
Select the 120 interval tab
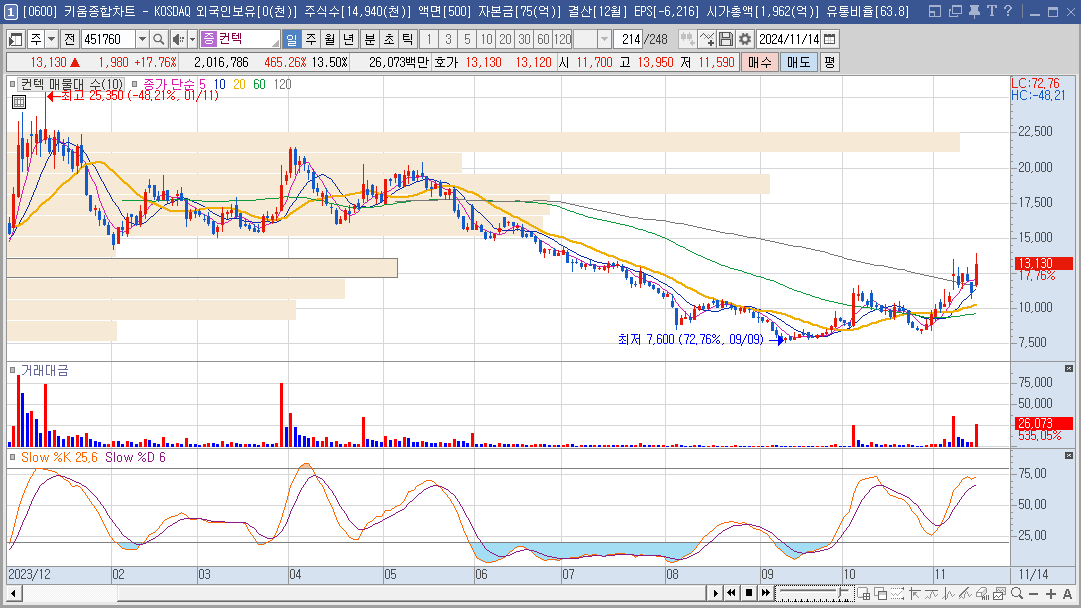click(563, 39)
